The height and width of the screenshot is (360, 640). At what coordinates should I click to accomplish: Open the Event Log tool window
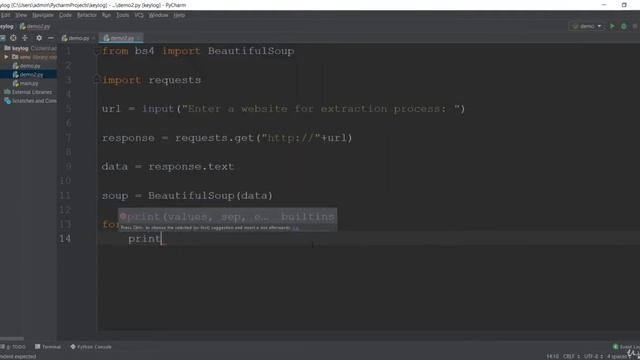tap(627, 347)
